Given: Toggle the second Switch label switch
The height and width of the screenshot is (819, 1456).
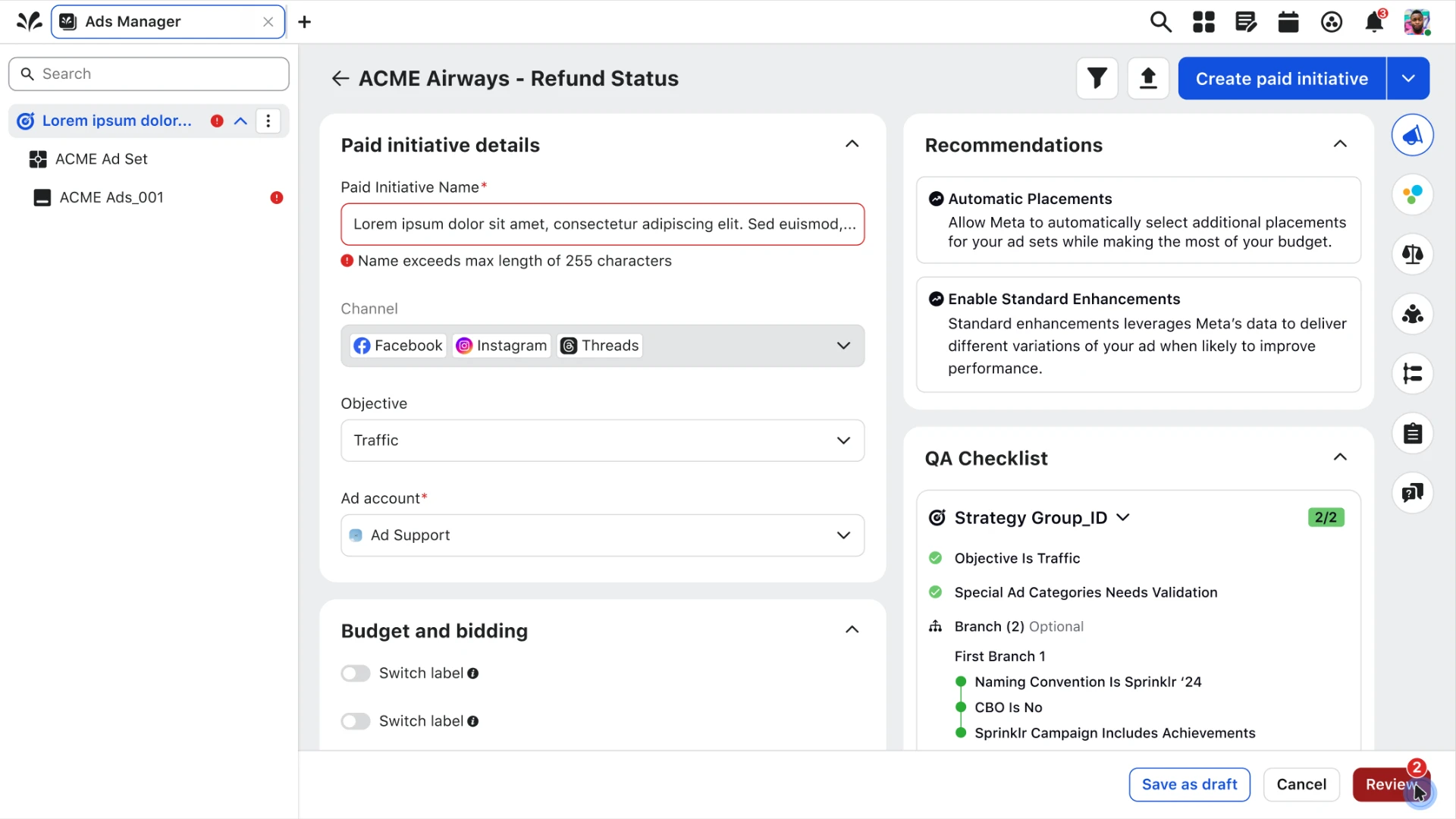Looking at the screenshot, I should click(x=356, y=721).
